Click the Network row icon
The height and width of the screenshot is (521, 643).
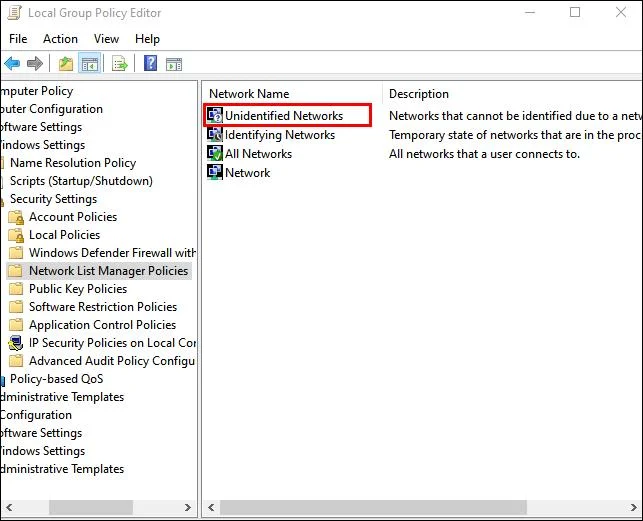pos(214,172)
